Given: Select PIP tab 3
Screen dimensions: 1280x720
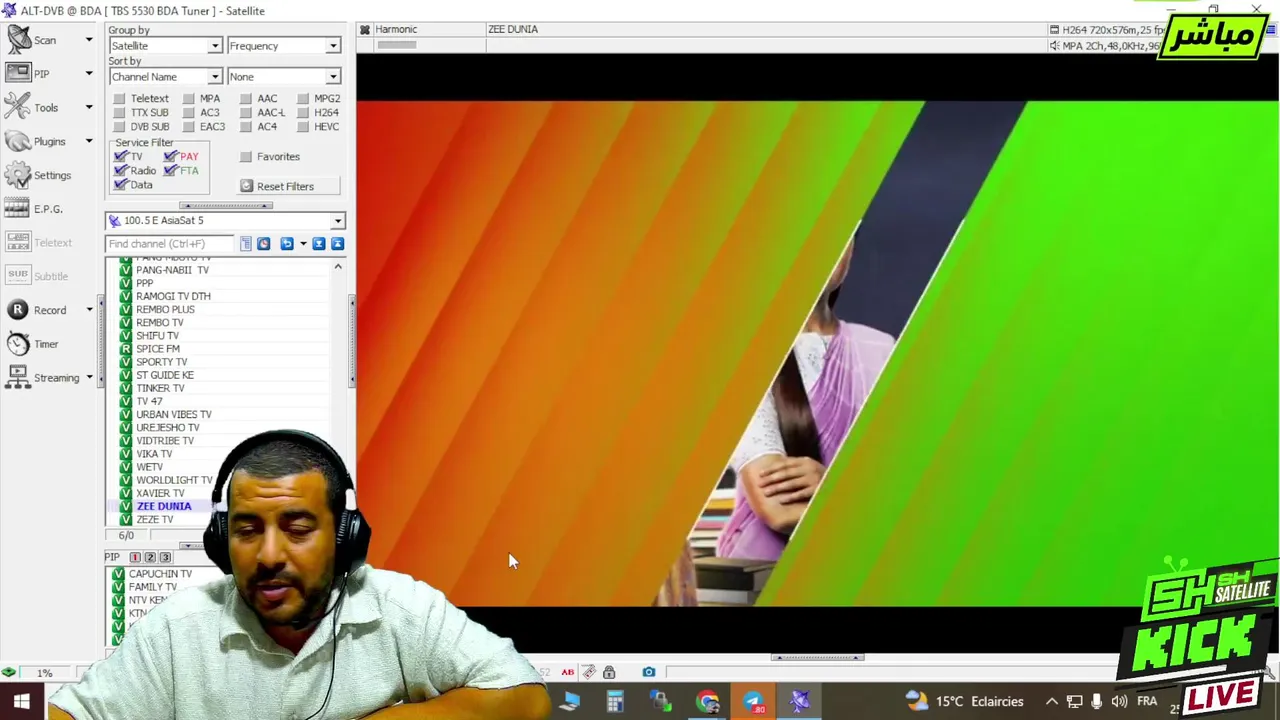Looking at the screenshot, I should (x=165, y=558).
